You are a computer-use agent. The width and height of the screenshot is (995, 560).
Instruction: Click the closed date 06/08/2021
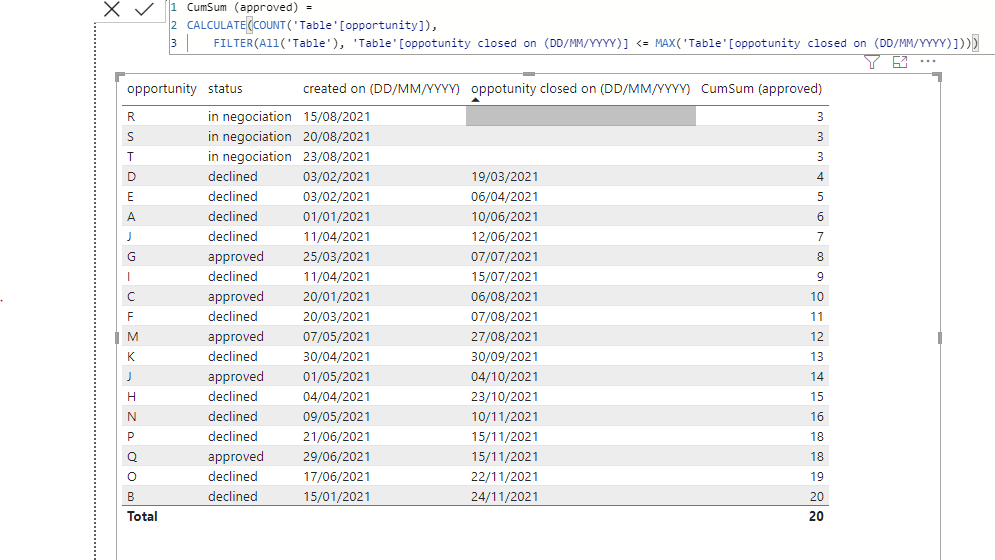[504, 297]
